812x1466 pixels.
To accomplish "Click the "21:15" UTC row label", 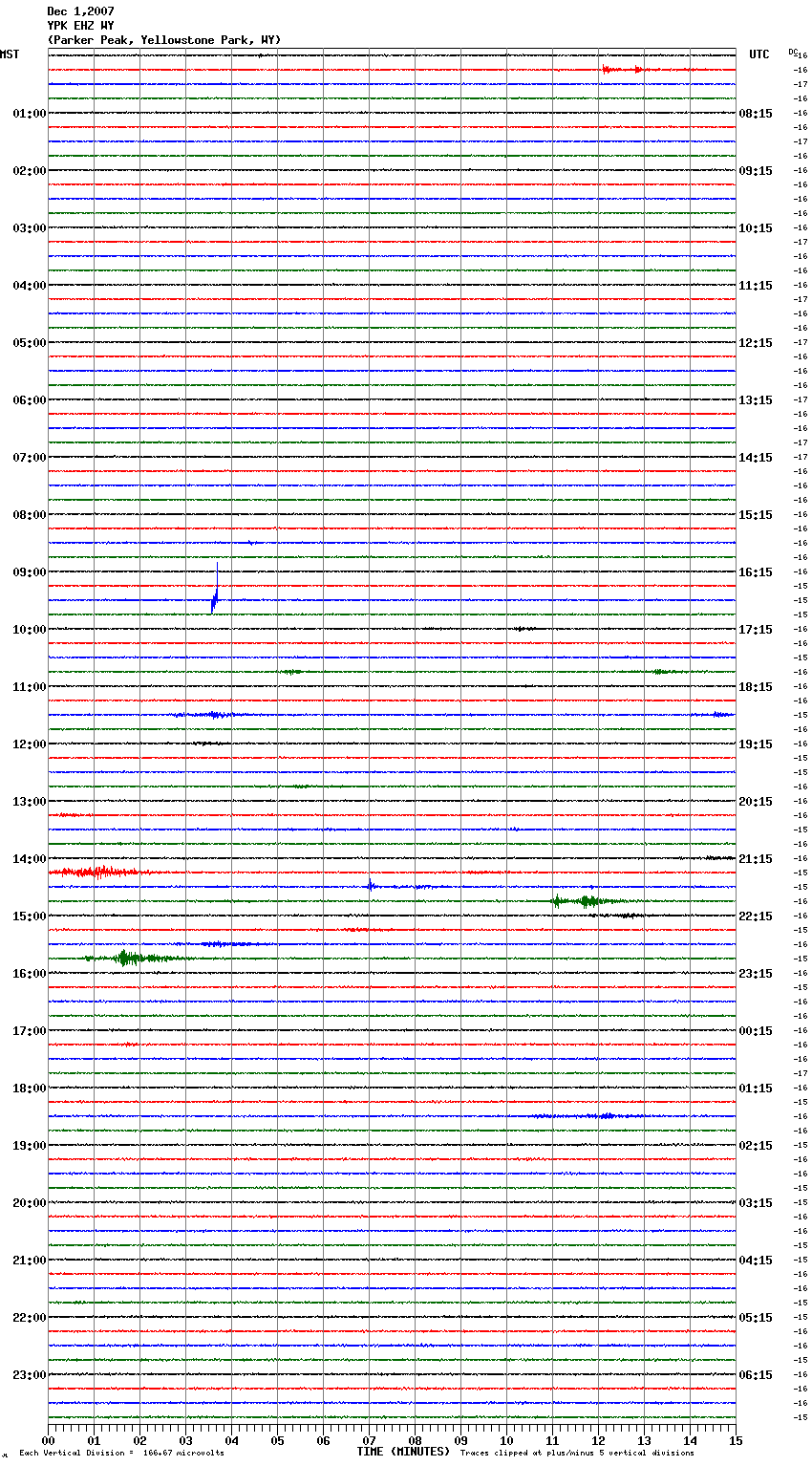I will pyautogui.click(x=756, y=859).
